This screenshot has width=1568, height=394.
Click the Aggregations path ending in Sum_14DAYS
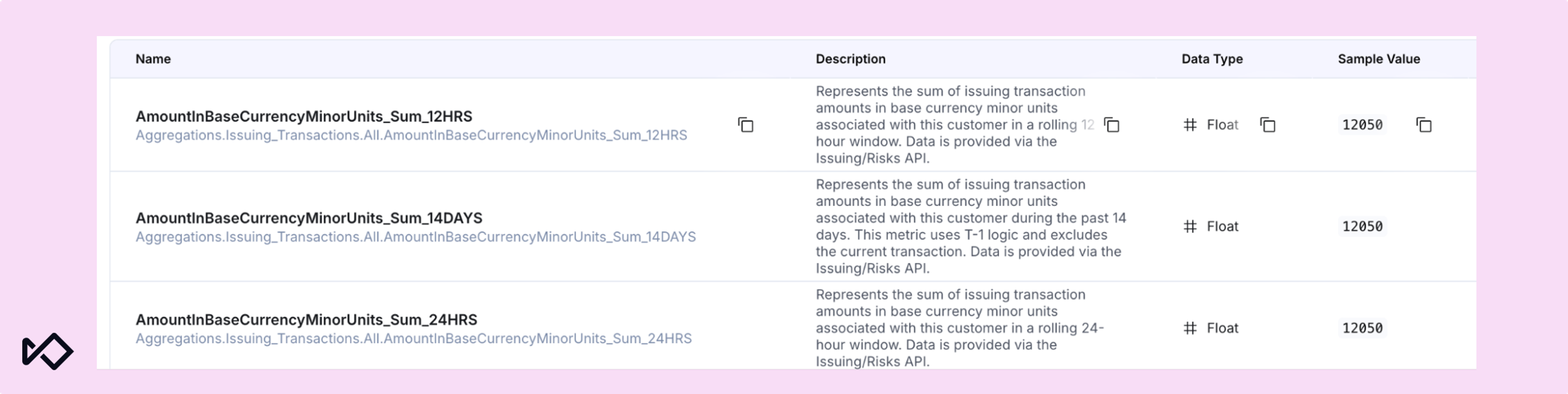[415, 237]
